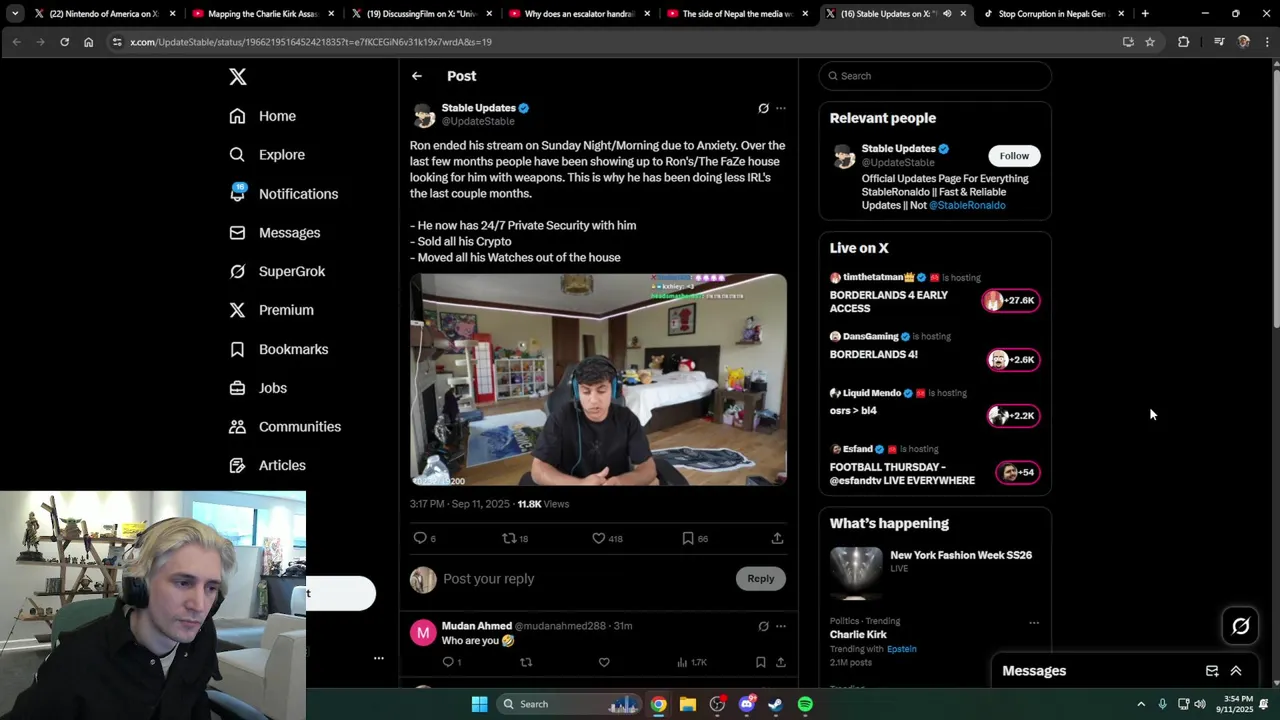Click the Reply button
This screenshot has height=720, width=1280.
760,578
